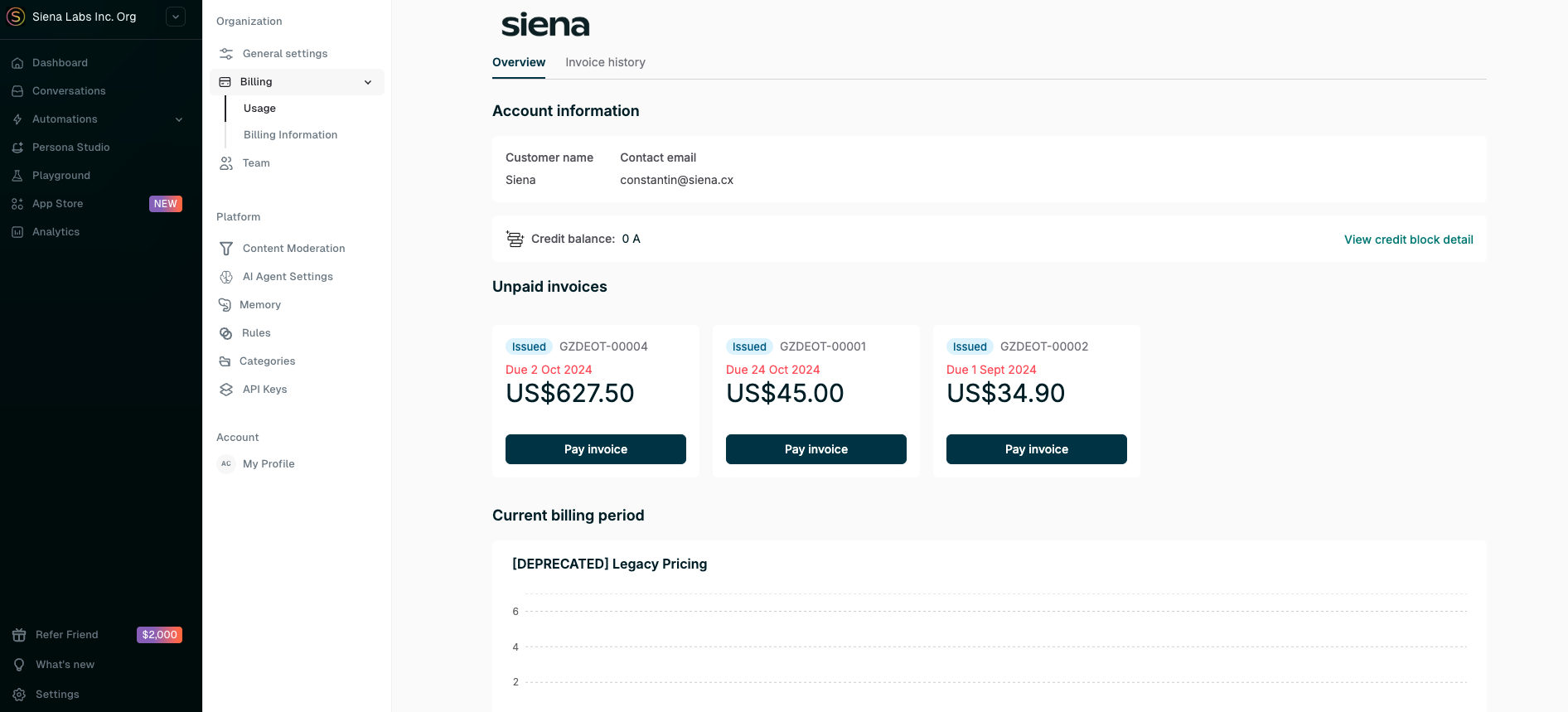
Task: Click the API Keys layers icon
Action: click(225, 390)
